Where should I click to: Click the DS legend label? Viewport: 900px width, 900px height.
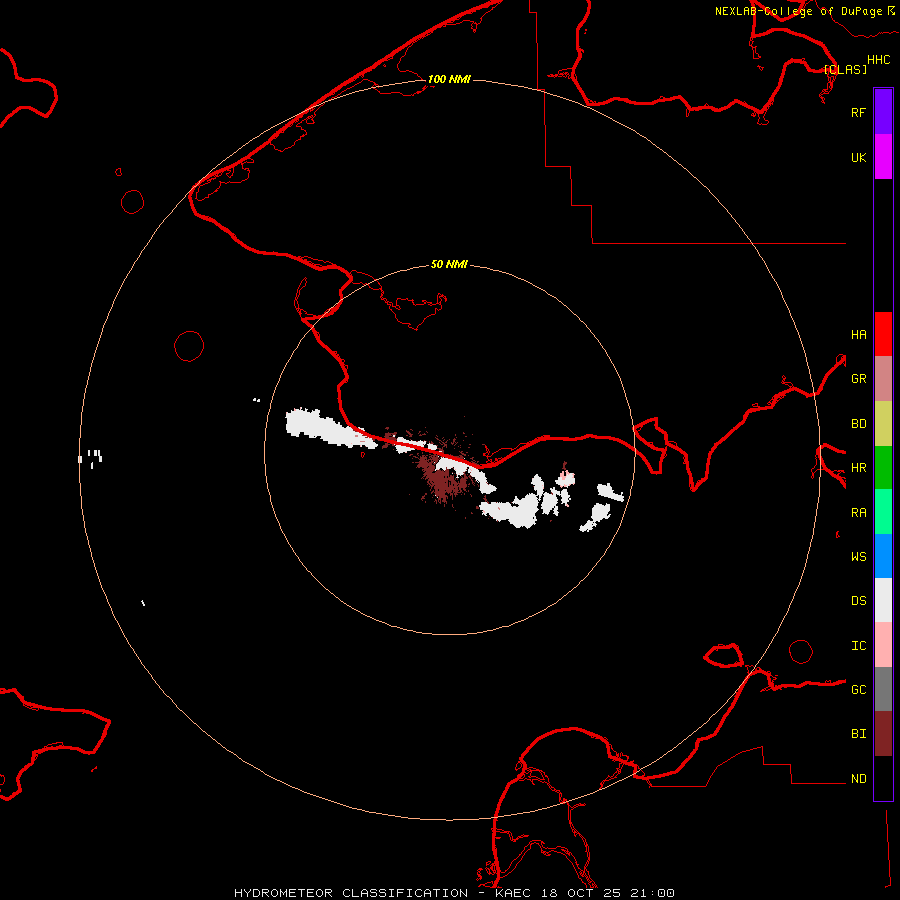[858, 600]
